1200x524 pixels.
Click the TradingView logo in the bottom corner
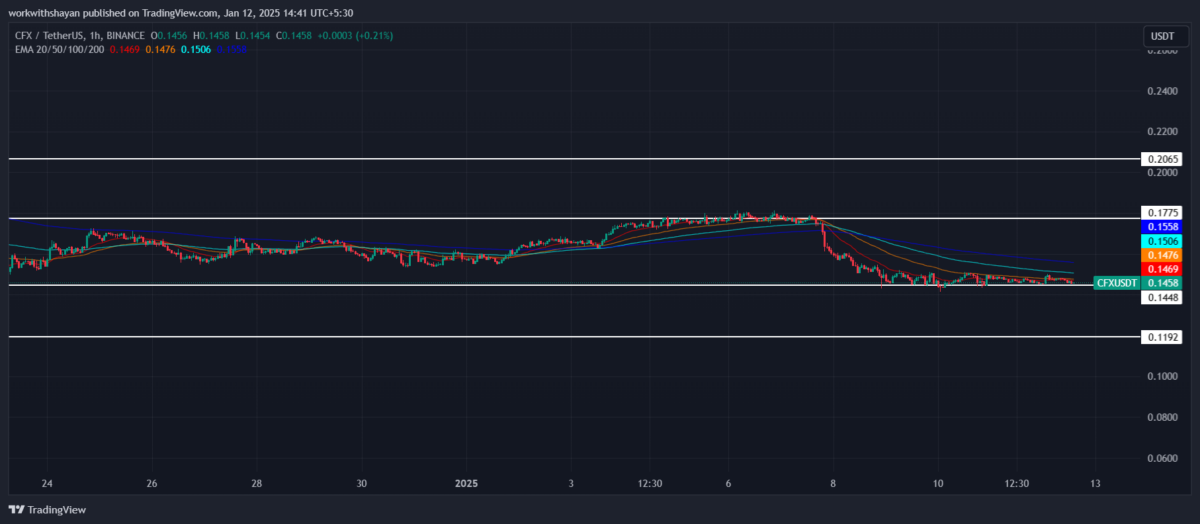point(48,509)
